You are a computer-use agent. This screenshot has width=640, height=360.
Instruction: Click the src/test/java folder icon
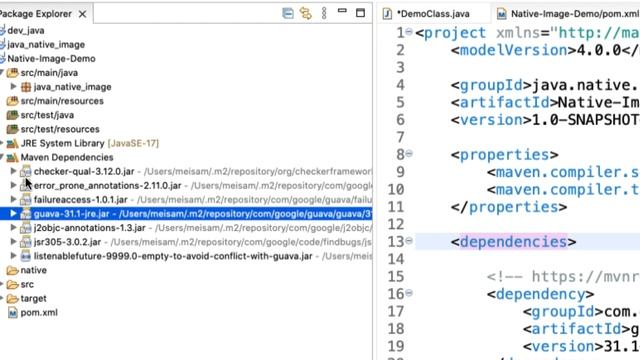point(12,115)
